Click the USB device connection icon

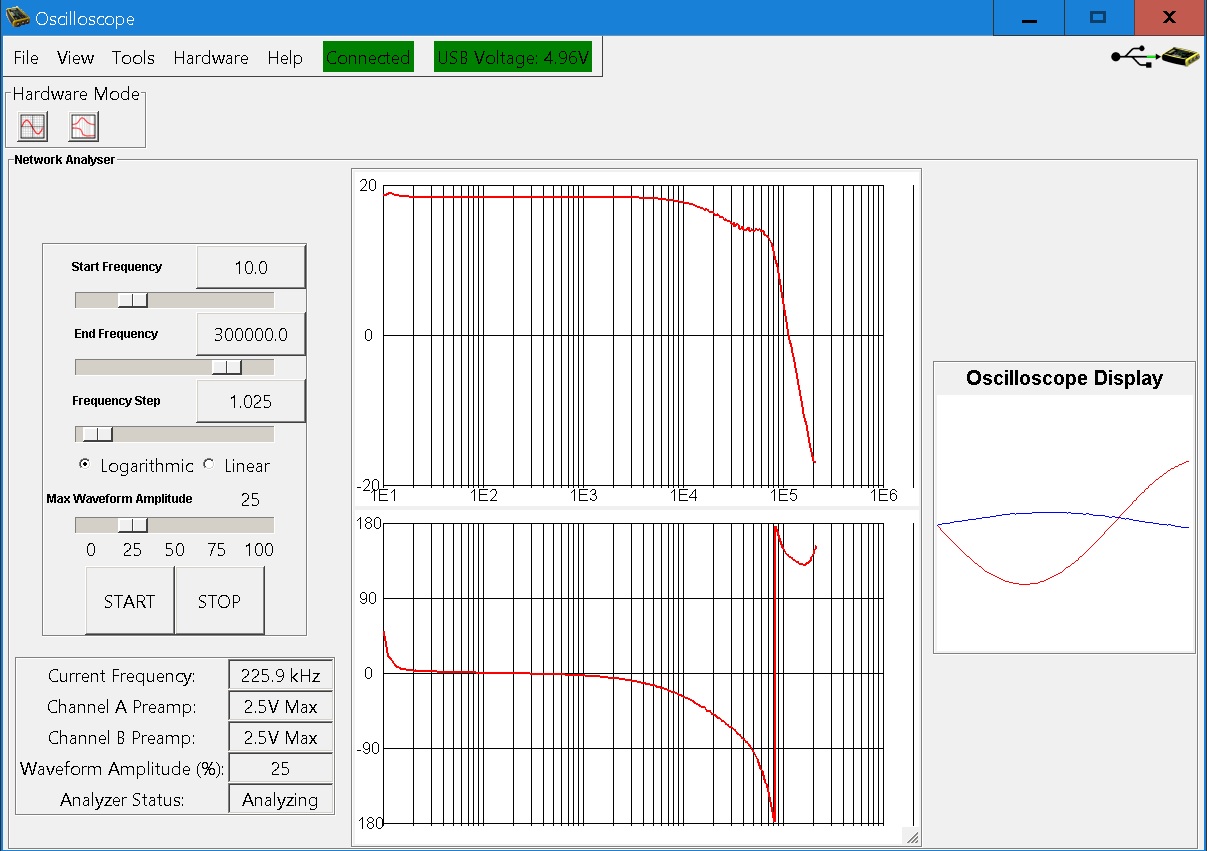(x=1157, y=57)
